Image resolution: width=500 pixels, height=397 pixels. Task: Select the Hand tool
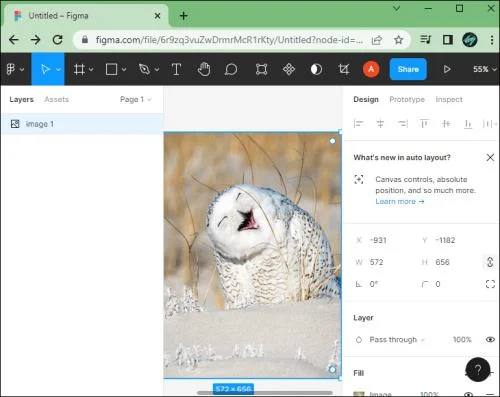pos(204,69)
